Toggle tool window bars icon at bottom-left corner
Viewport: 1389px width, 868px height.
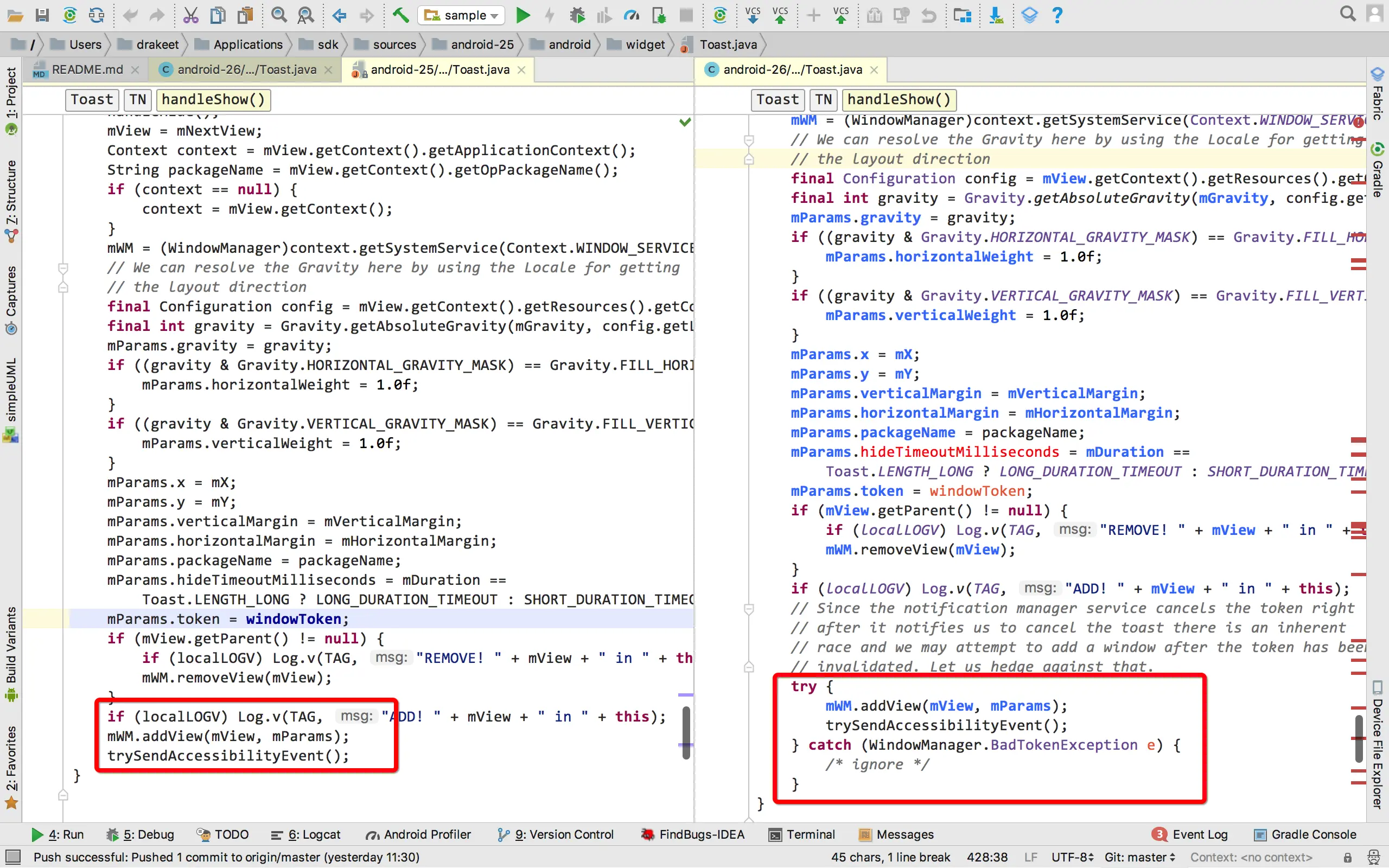pos(12,857)
